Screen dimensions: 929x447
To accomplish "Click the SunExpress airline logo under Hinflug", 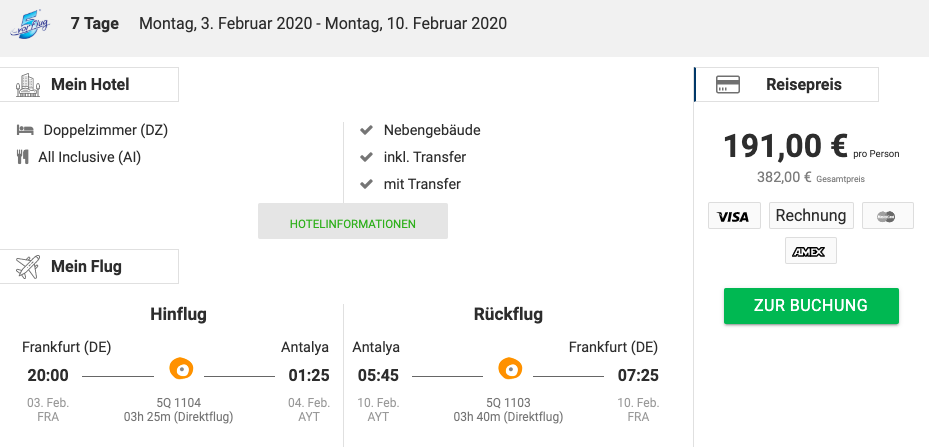I will [x=181, y=368].
